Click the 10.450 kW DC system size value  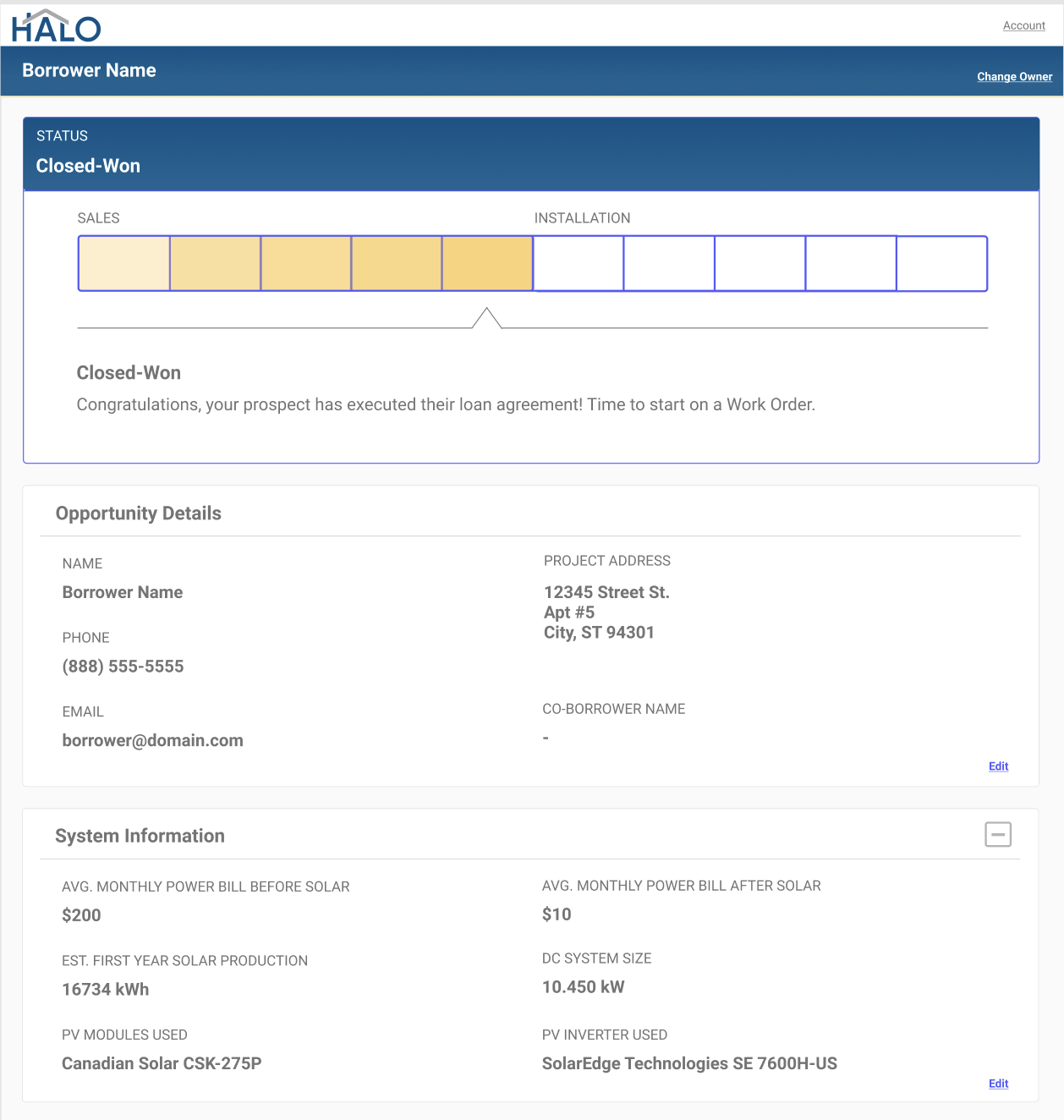click(x=584, y=987)
